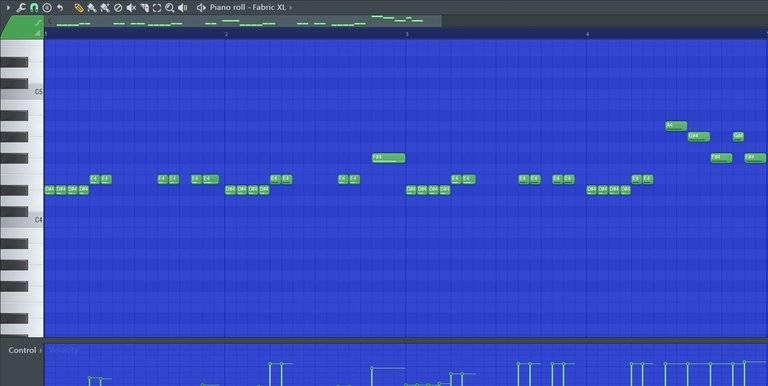768x386 pixels.
Task: Select the Delete tool icon
Action: pyautogui.click(x=118, y=7)
